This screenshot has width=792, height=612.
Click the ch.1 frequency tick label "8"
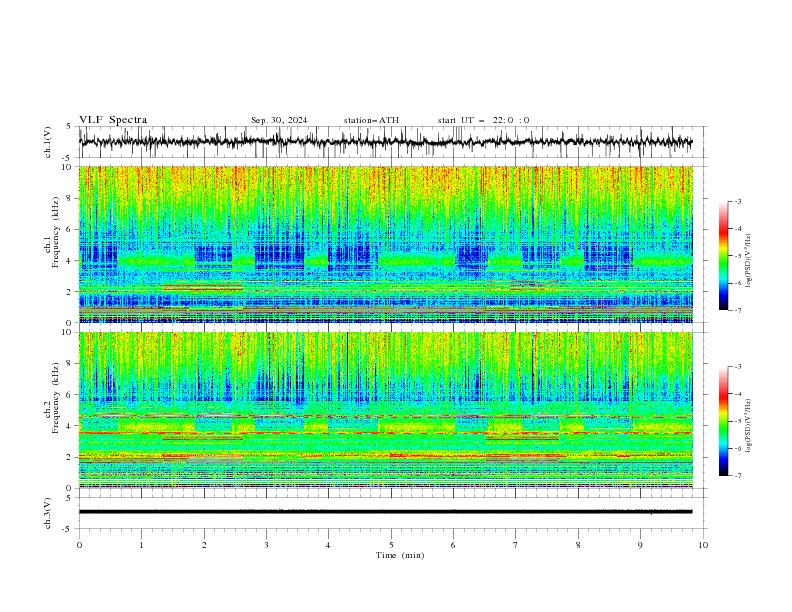[71, 198]
